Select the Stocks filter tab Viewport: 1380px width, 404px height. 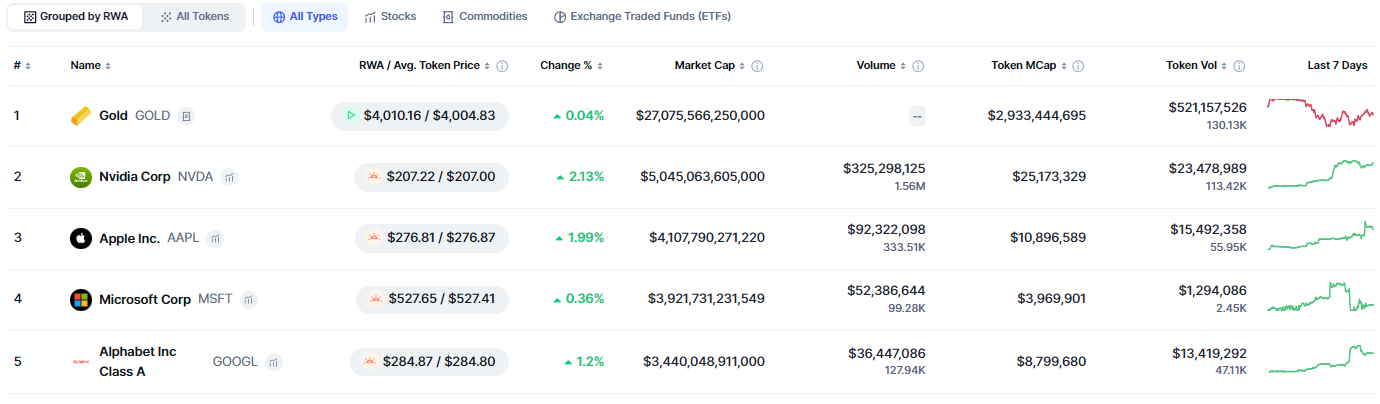390,17
